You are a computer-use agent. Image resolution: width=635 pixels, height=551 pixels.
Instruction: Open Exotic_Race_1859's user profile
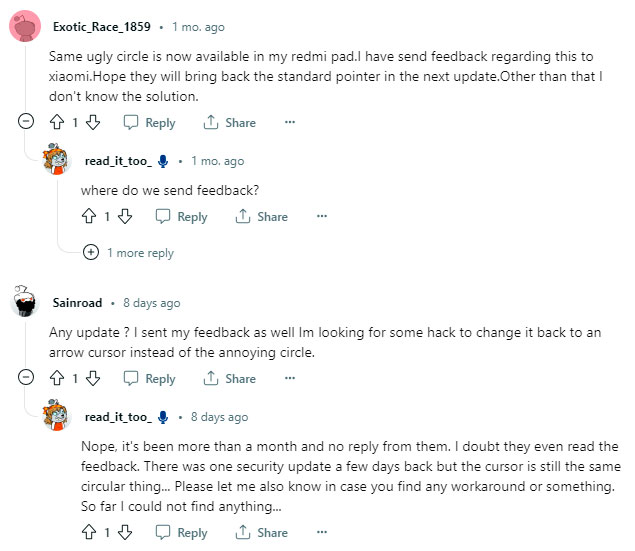(x=103, y=27)
